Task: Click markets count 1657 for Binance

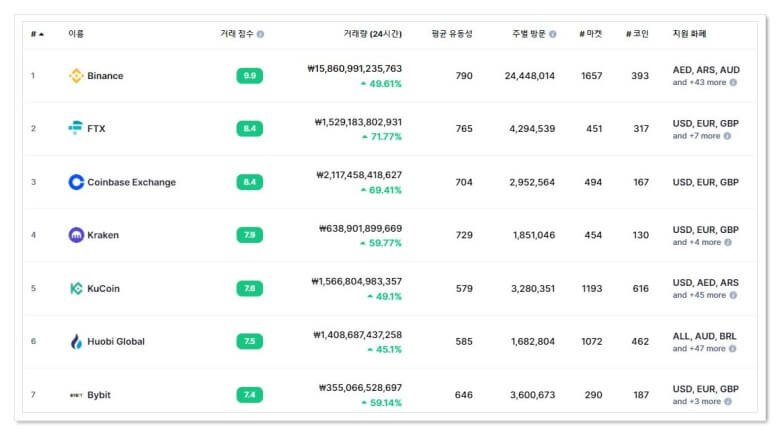Action: [x=591, y=76]
